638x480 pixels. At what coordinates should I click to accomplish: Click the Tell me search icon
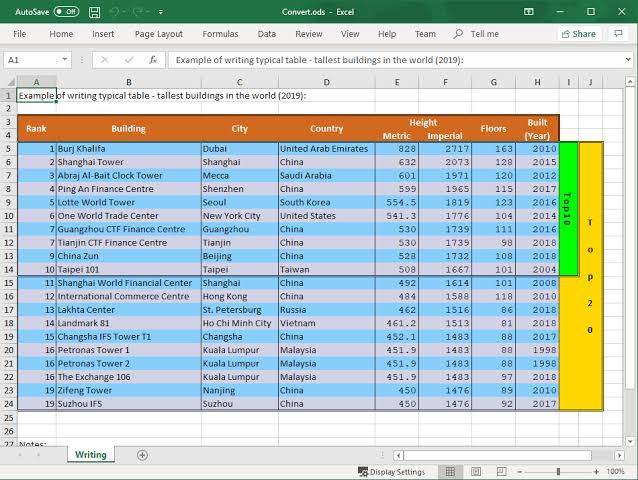pyautogui.click(x=458, y=33)
